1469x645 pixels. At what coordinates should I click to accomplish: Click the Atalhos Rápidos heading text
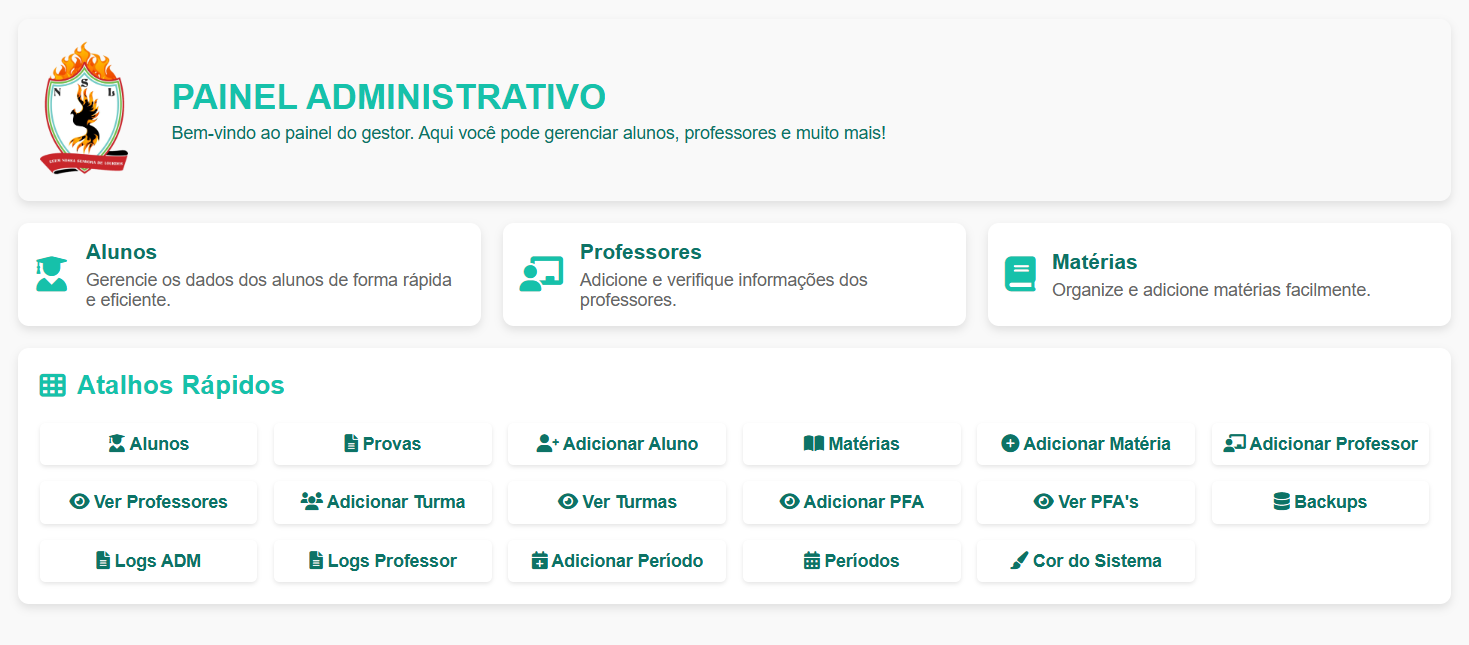coord(181,385)
